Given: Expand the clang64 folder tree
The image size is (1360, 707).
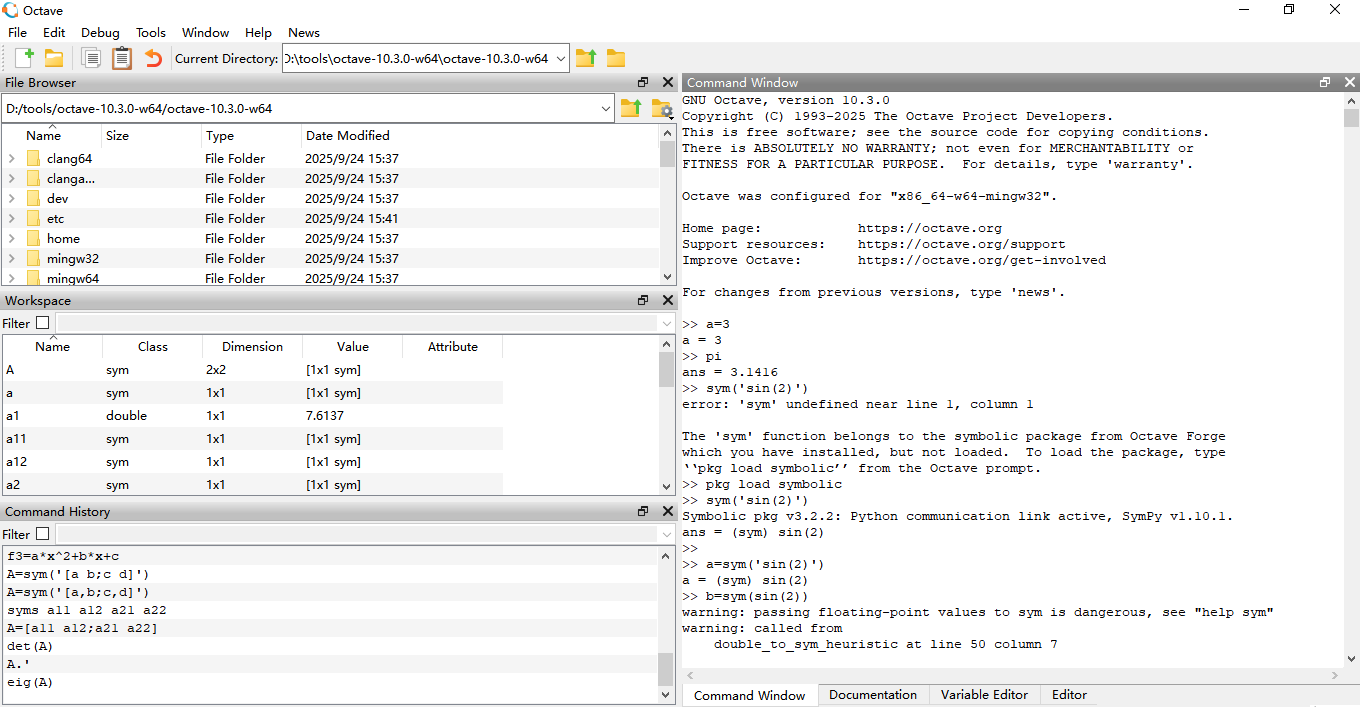Looking at the screenshot, I should pyautogui.click(x=11, y=158).
